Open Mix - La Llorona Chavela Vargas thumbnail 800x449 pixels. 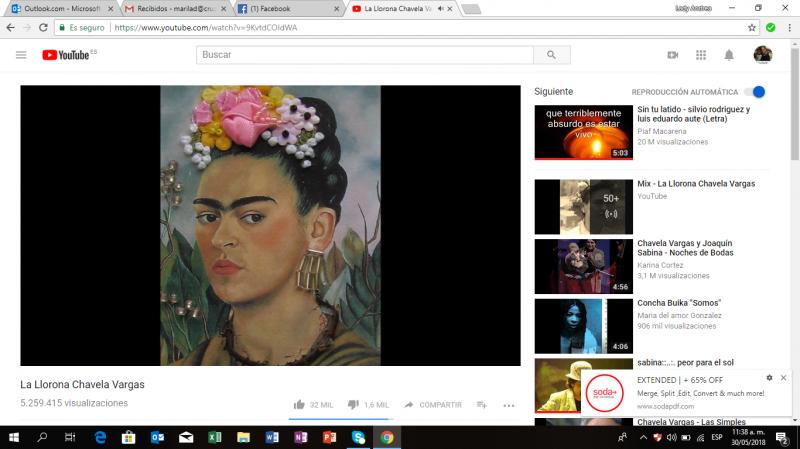pyautogui.click(x=584, y=207)
